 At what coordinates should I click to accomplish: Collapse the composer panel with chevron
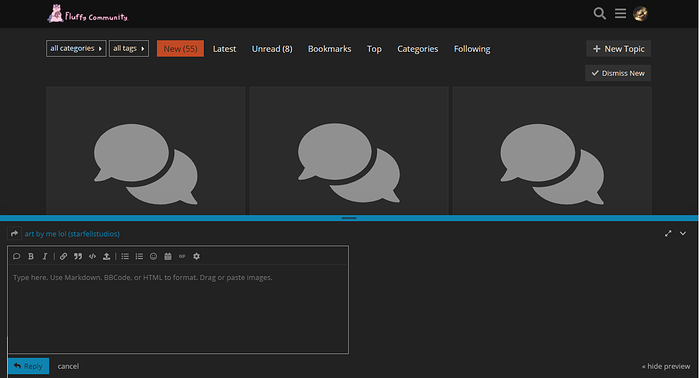pyautogui.click(x=683, y=234)
